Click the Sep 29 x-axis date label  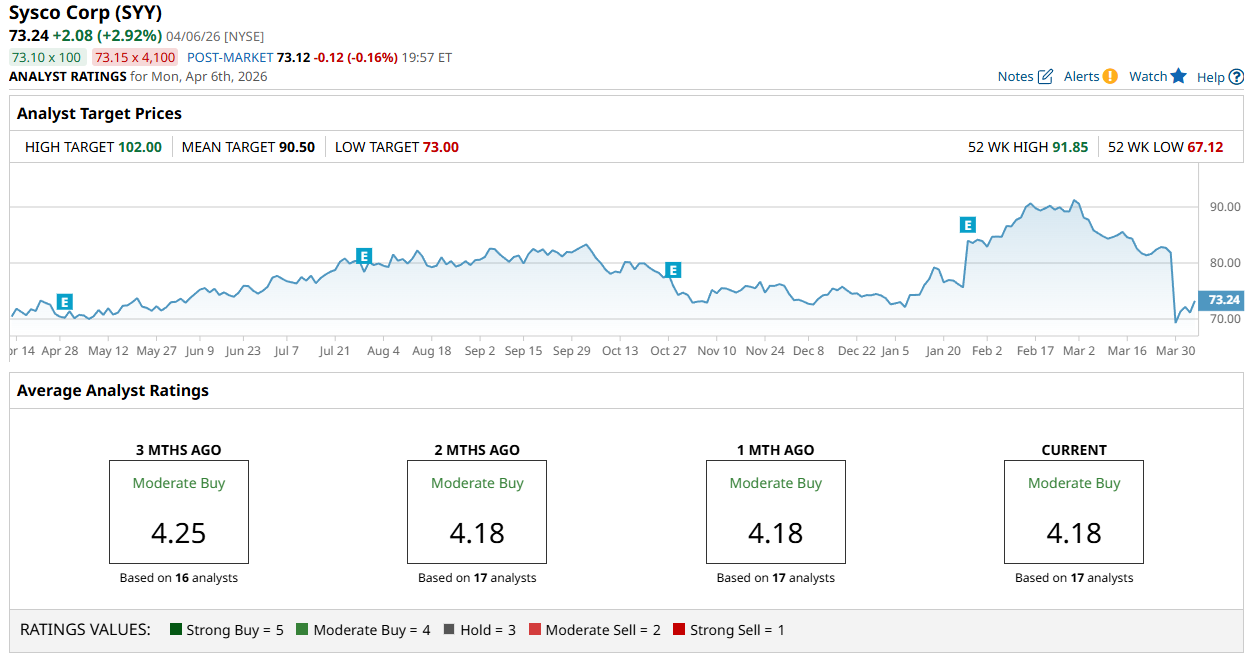(571, 351)
